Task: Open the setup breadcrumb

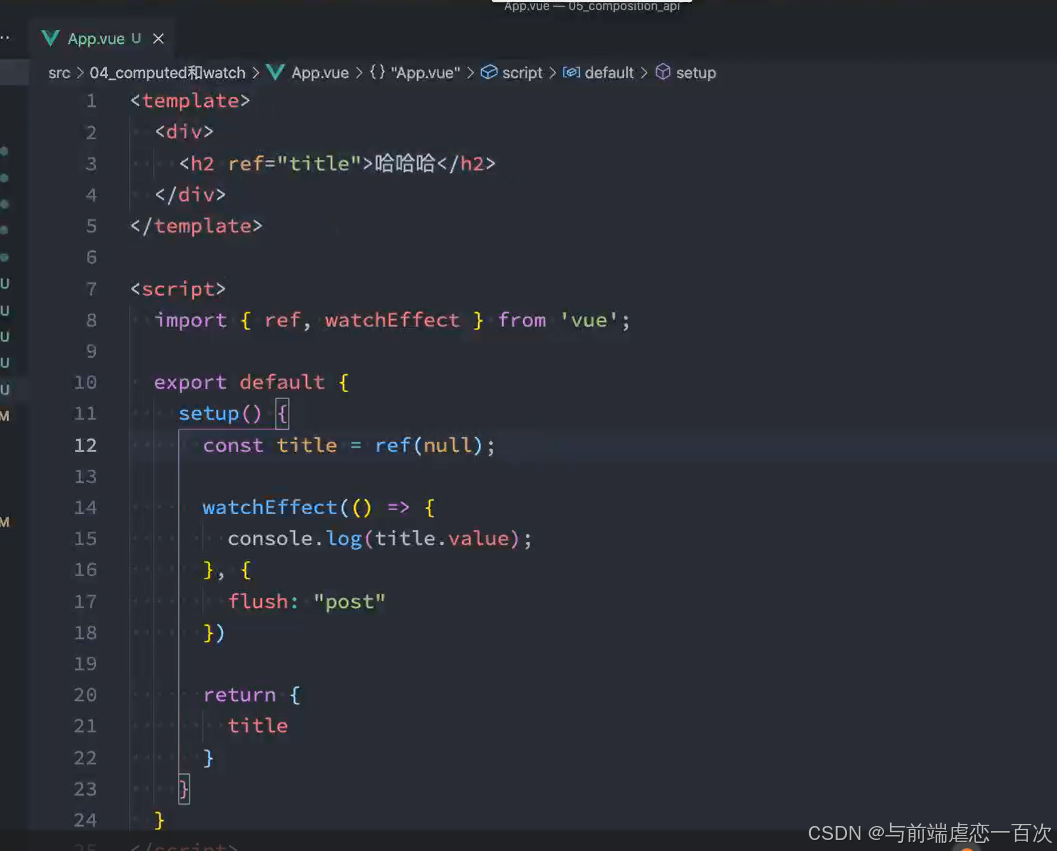Action: pyautogui.click(x=696, y=73)
